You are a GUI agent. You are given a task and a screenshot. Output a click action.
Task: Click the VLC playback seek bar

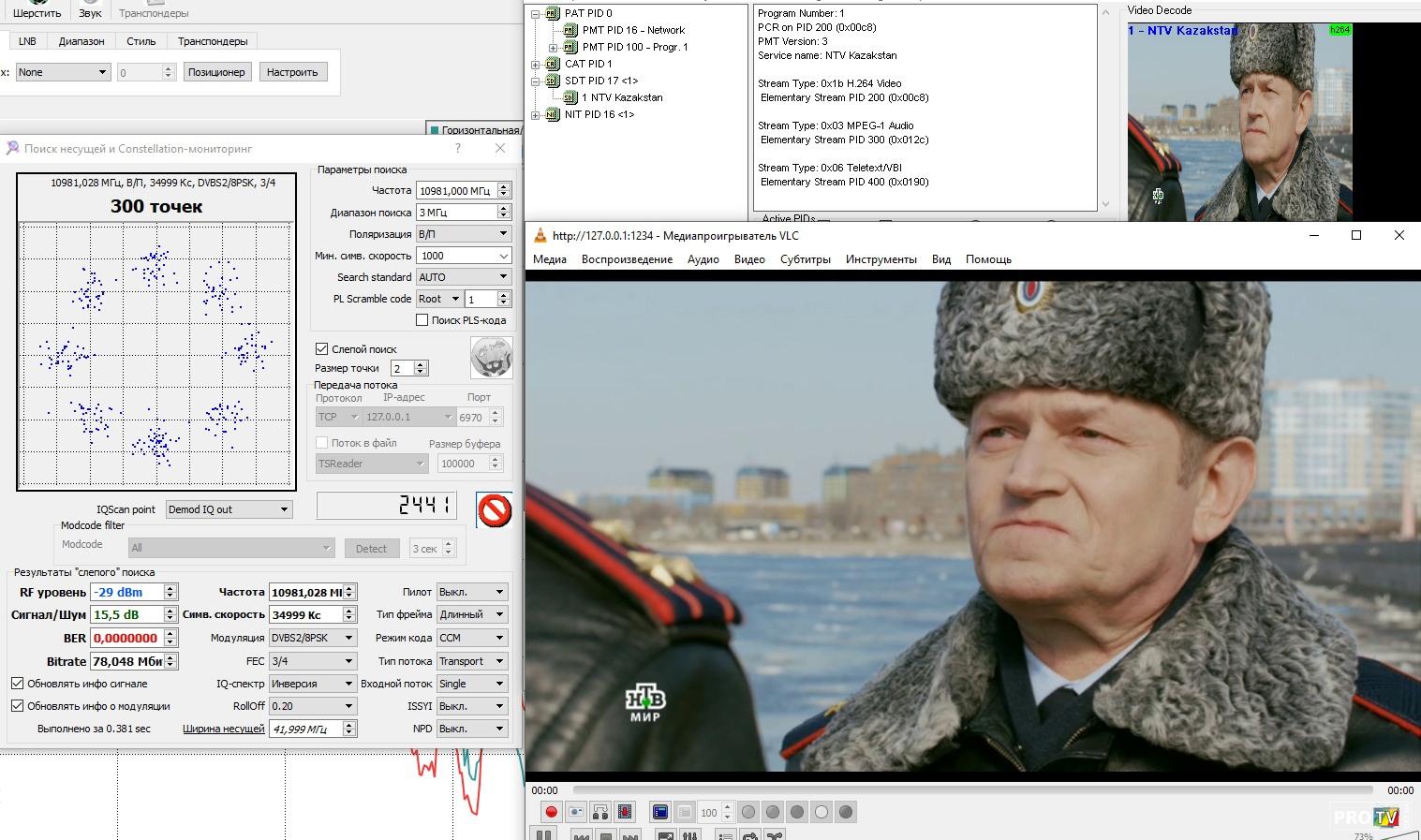[x=972, y=790]
